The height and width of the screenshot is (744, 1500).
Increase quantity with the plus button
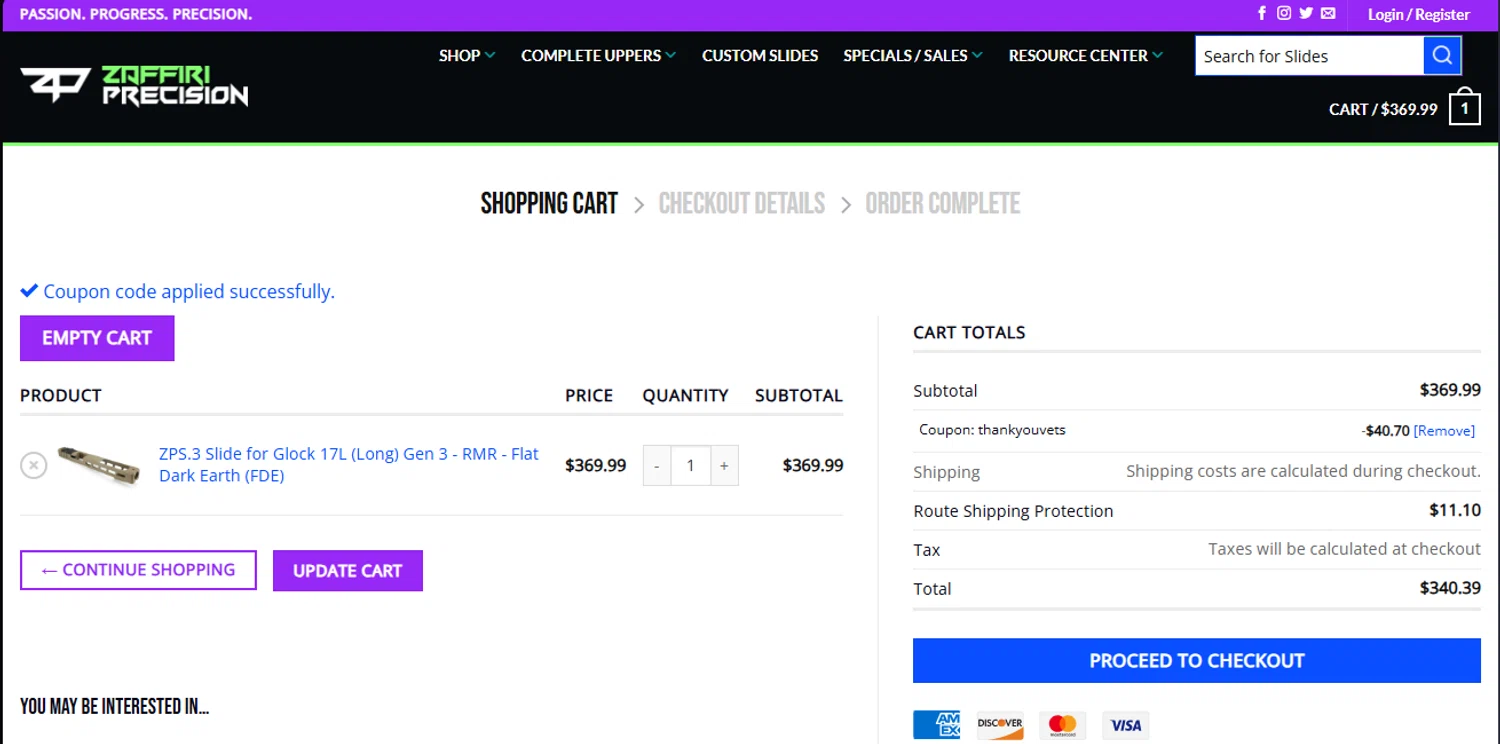pos(724,466)
